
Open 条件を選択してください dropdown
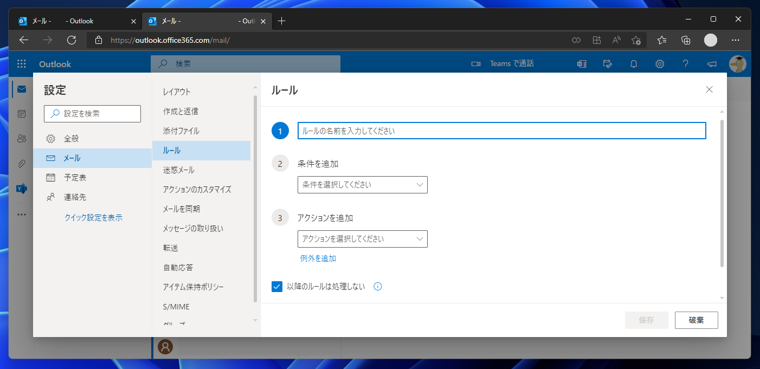(363, 185)
